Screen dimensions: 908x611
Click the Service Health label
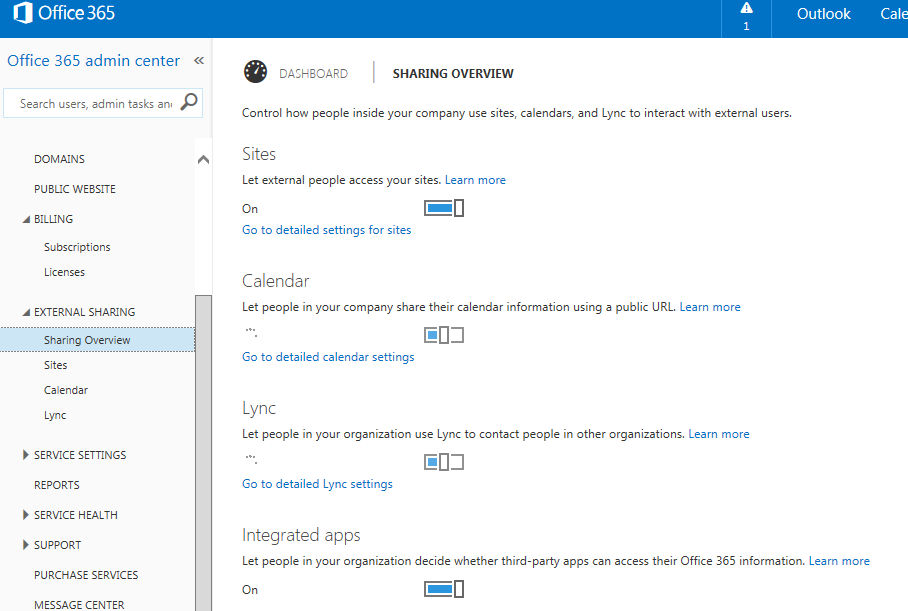(76, 515)
